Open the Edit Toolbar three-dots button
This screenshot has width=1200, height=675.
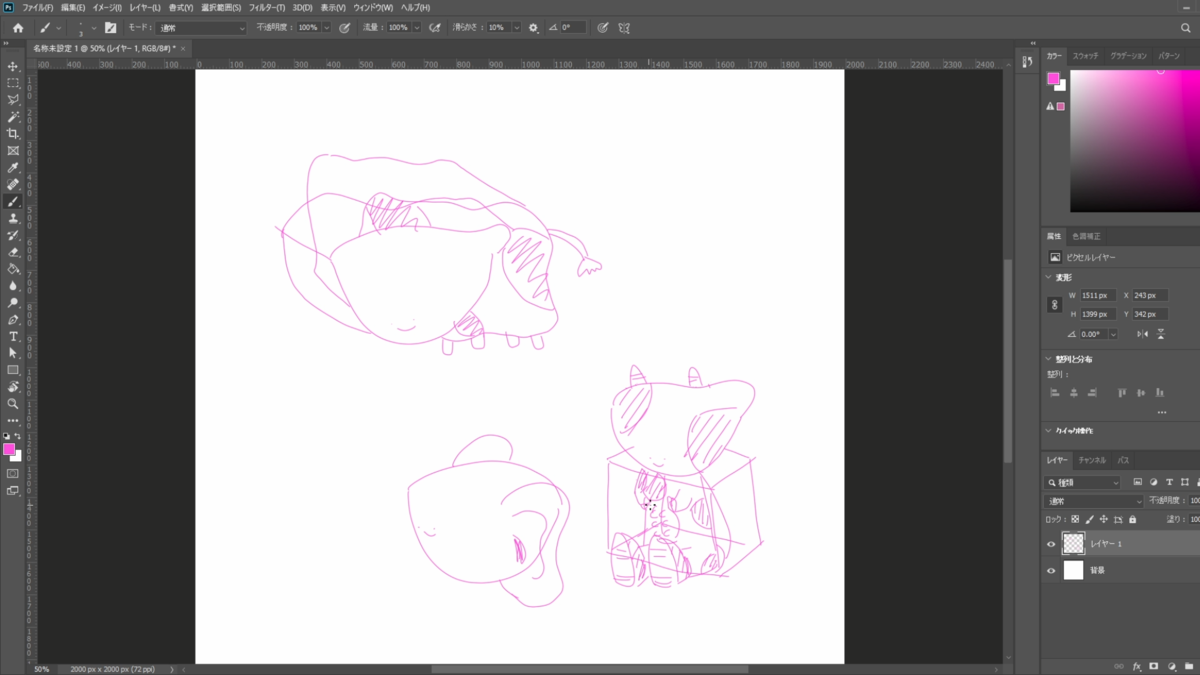tap(13, 421)
